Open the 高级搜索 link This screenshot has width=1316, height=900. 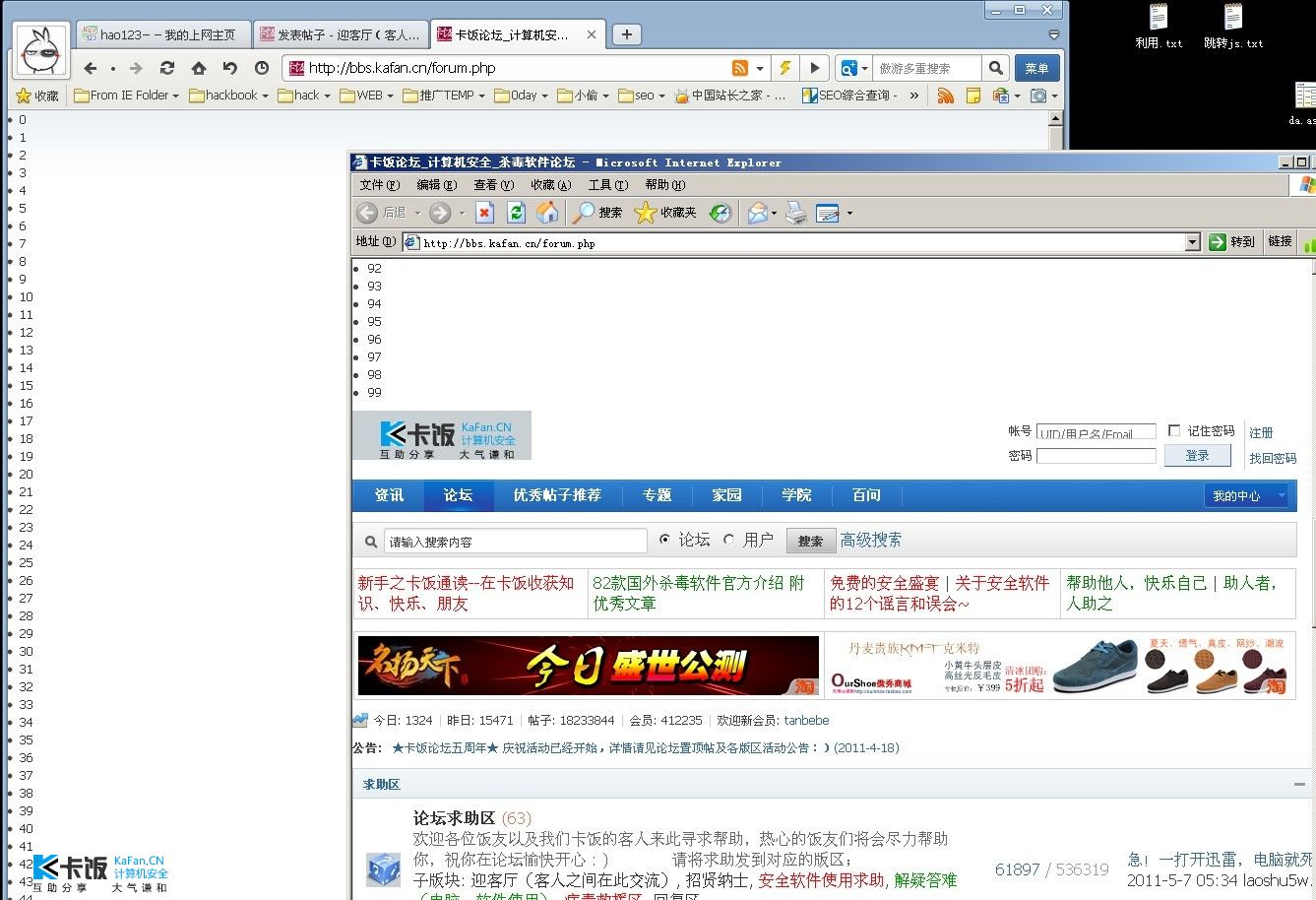point(870,540)
